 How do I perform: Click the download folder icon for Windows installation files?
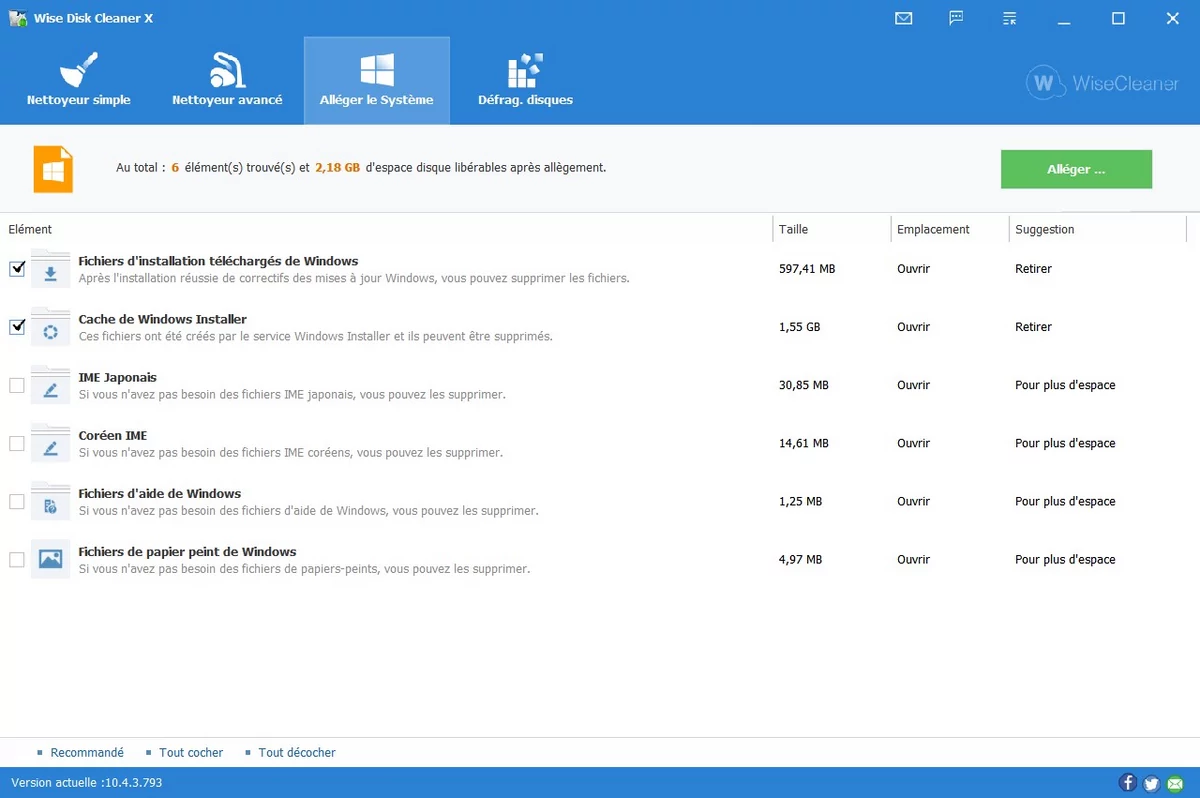coord(50,269)
